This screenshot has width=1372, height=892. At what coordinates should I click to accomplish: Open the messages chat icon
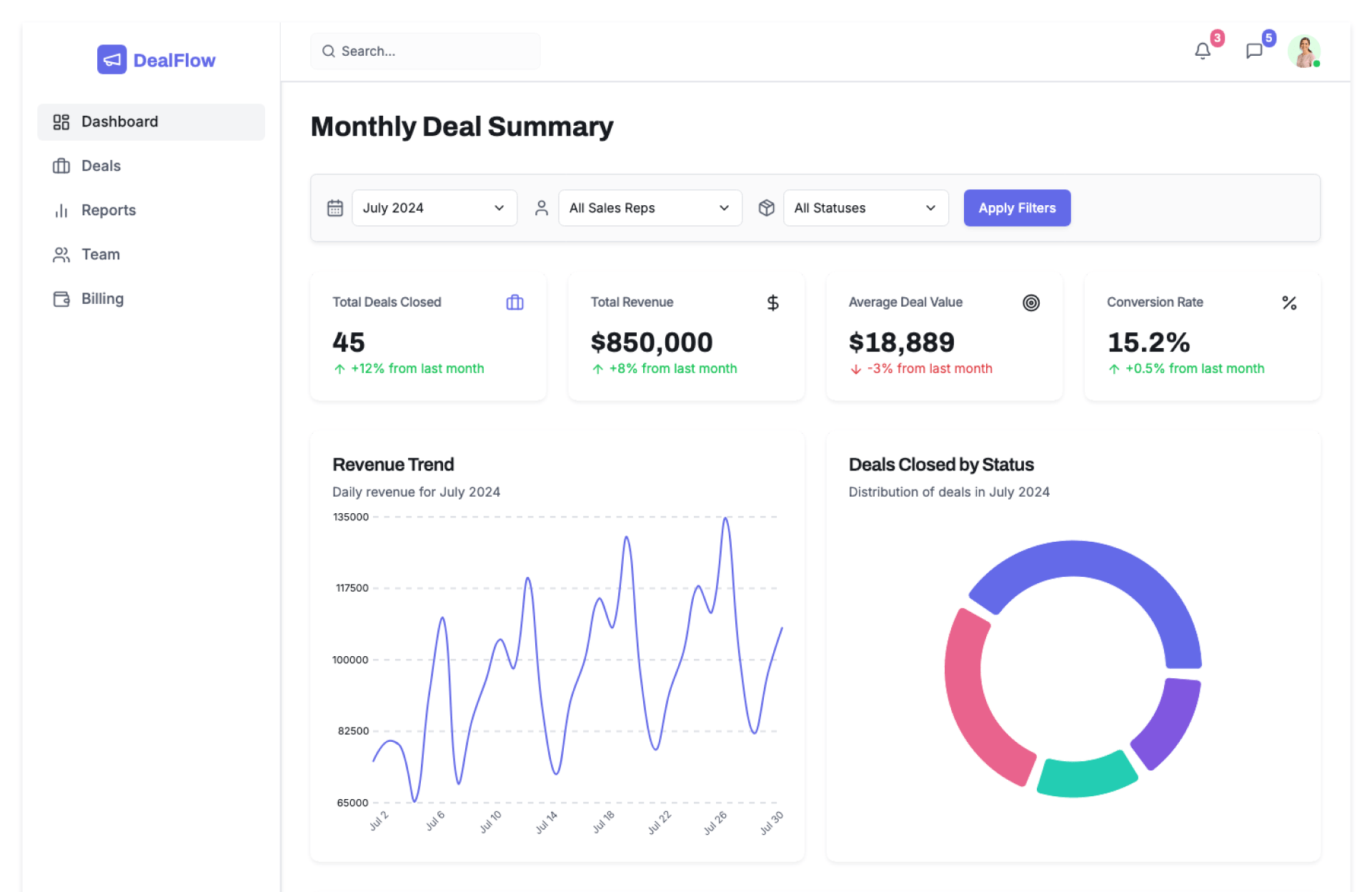click(x=1254, y=51)
